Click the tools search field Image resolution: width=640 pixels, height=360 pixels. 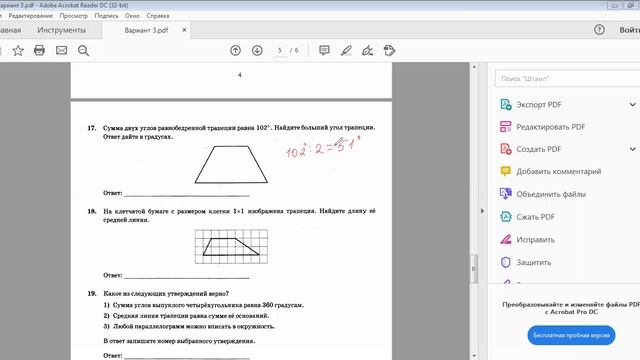pyautogui.click(x=567, y=78)
